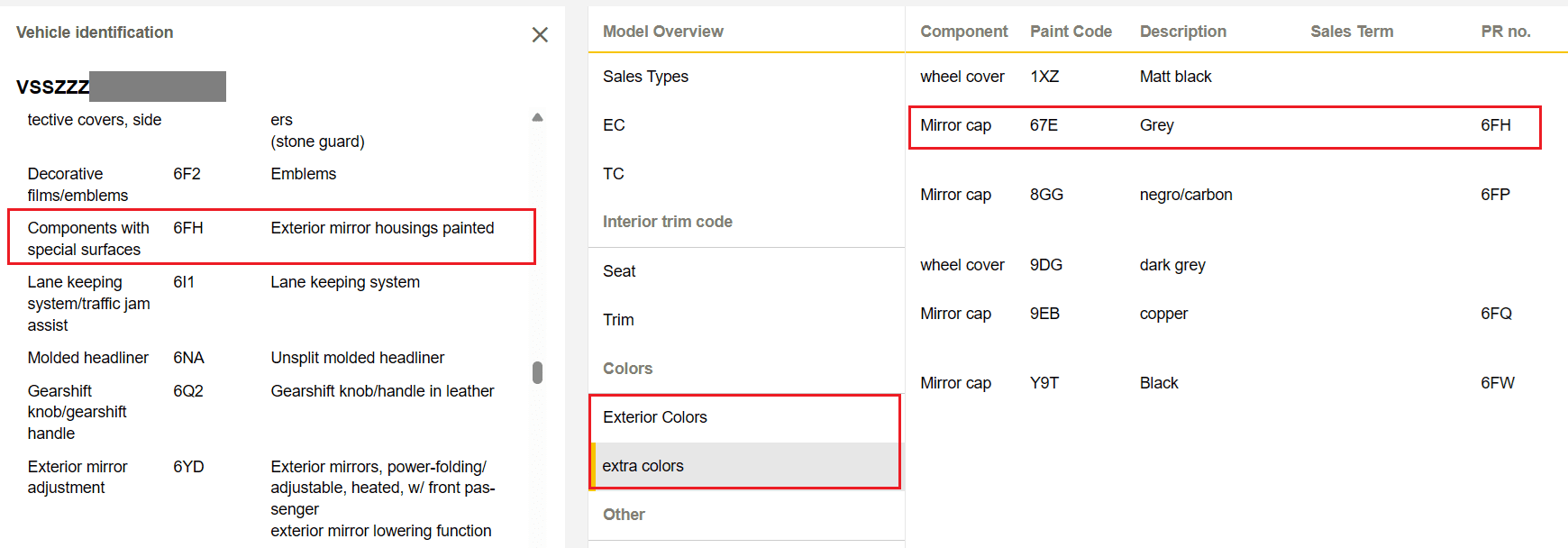Image resolution: width=1568 pixels, height=548 pixels.
Task: Select the 6FH Exterior mirror housings row
Action: pyautogui.click(x=270, y=238)
